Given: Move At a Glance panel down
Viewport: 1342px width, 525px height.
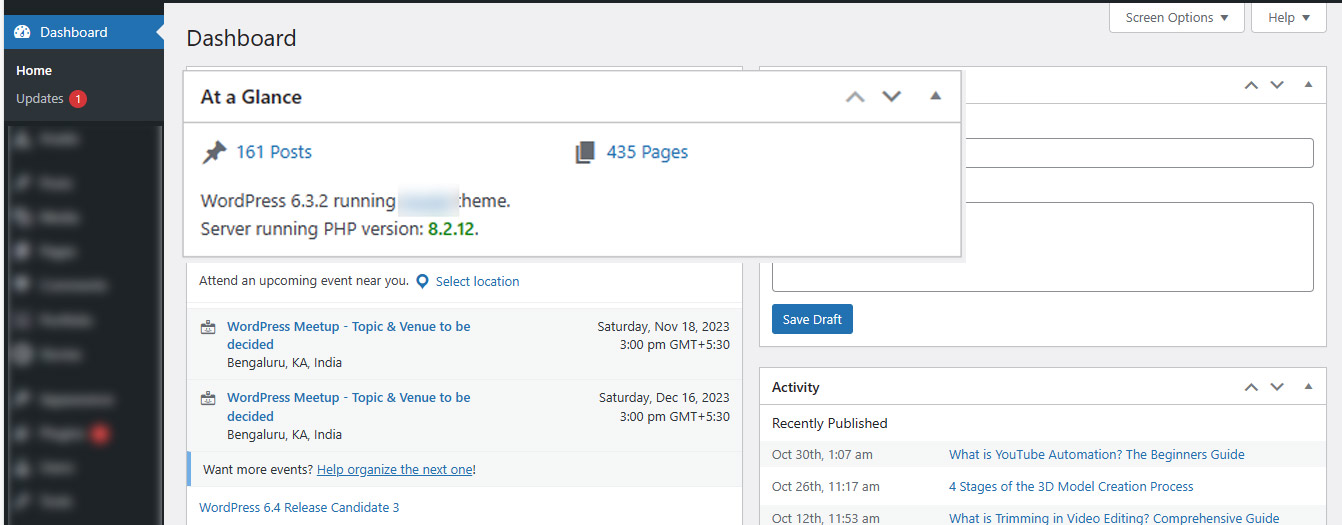Looking at the screenshot, I should 892,97.
